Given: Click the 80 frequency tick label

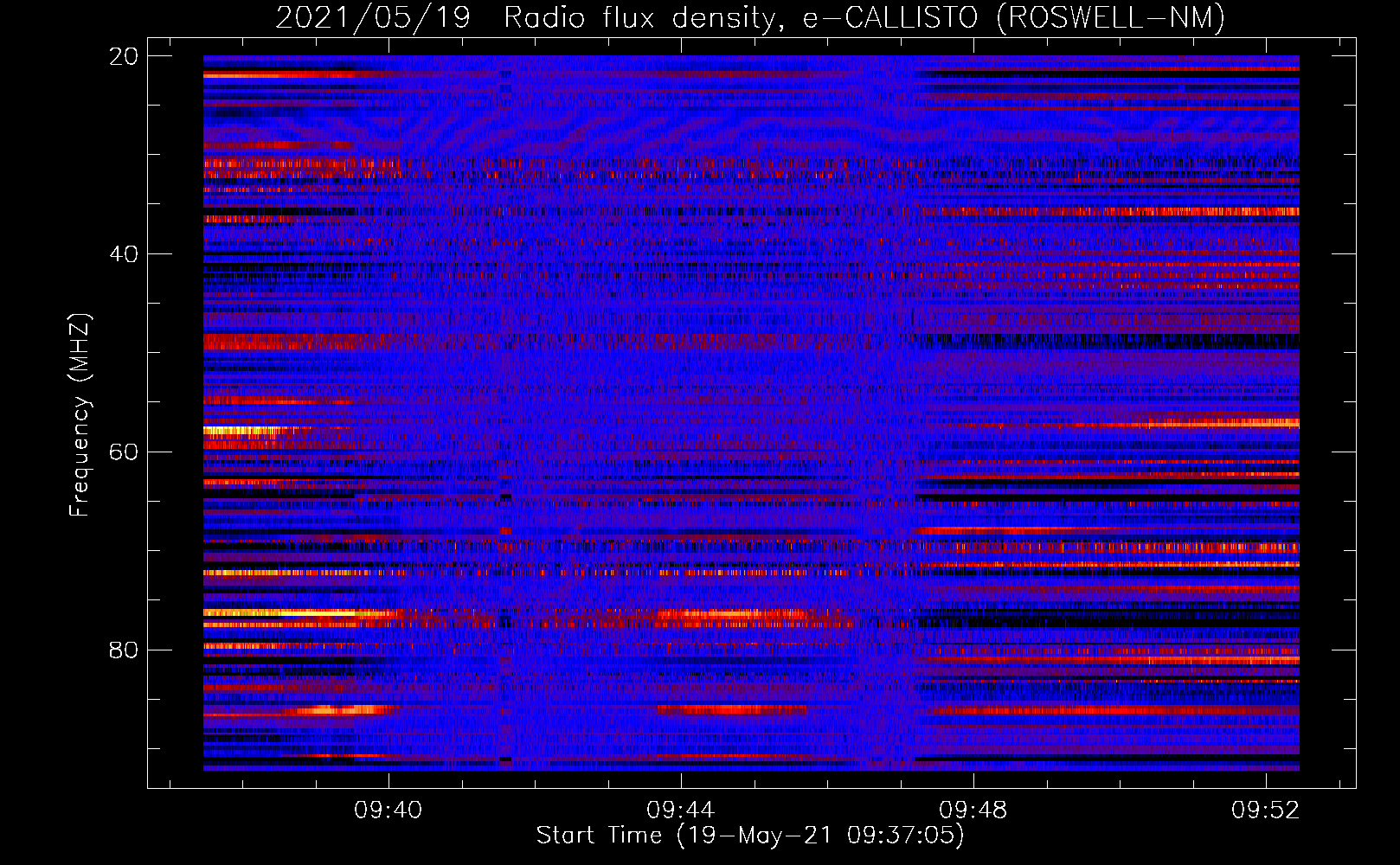Looking at the screenshot, I should [x=123, y=650].
